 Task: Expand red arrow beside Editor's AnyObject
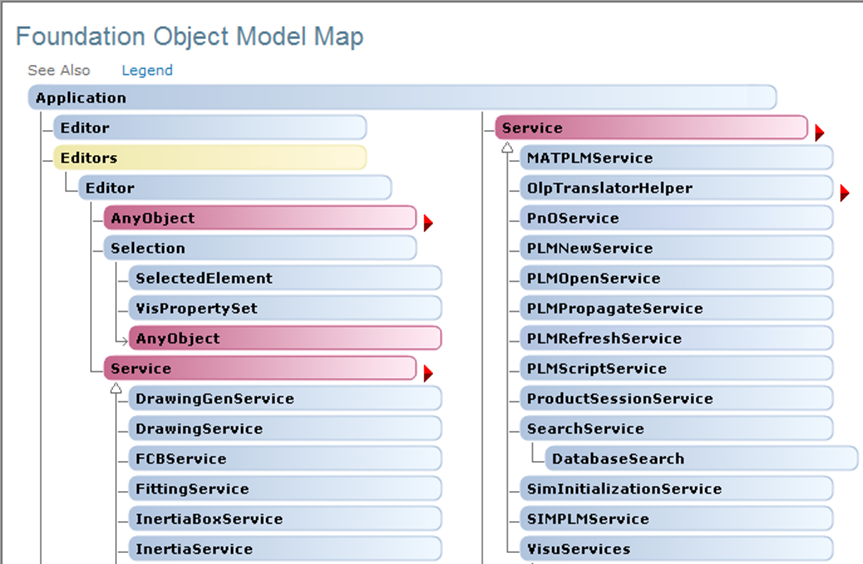[428, 223]
